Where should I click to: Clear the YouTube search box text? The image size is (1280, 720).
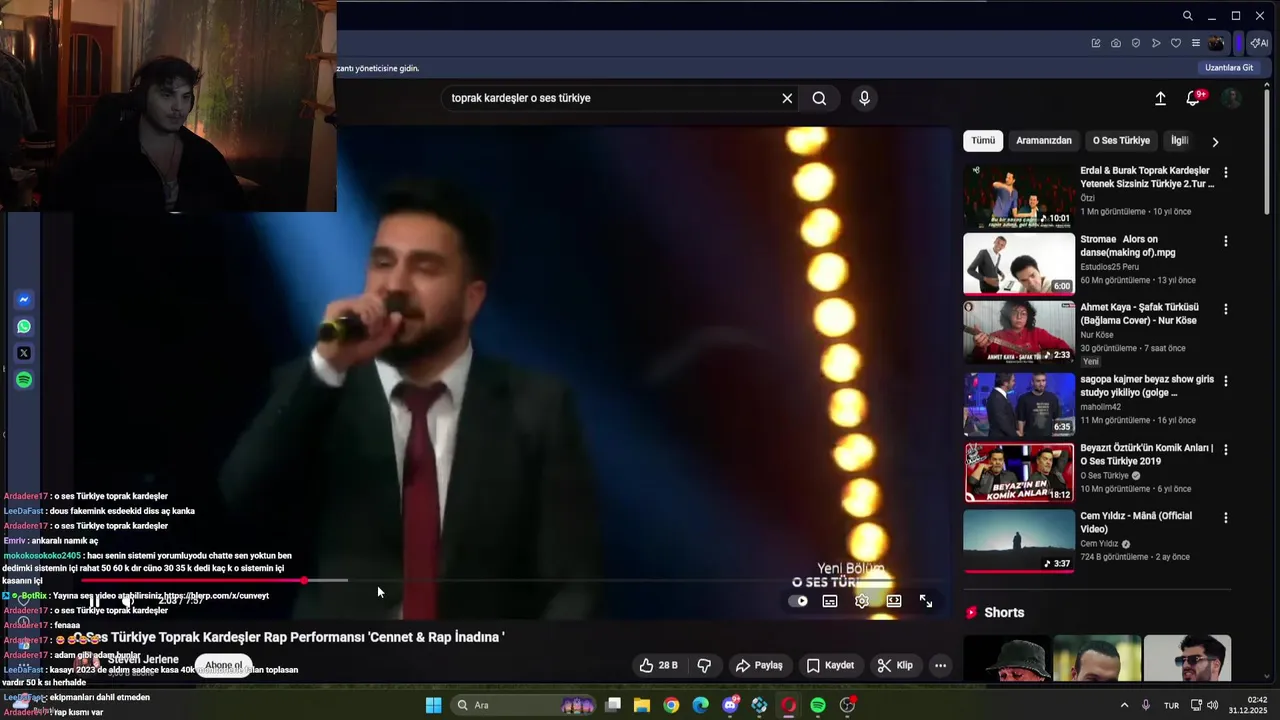coord(787,98)
